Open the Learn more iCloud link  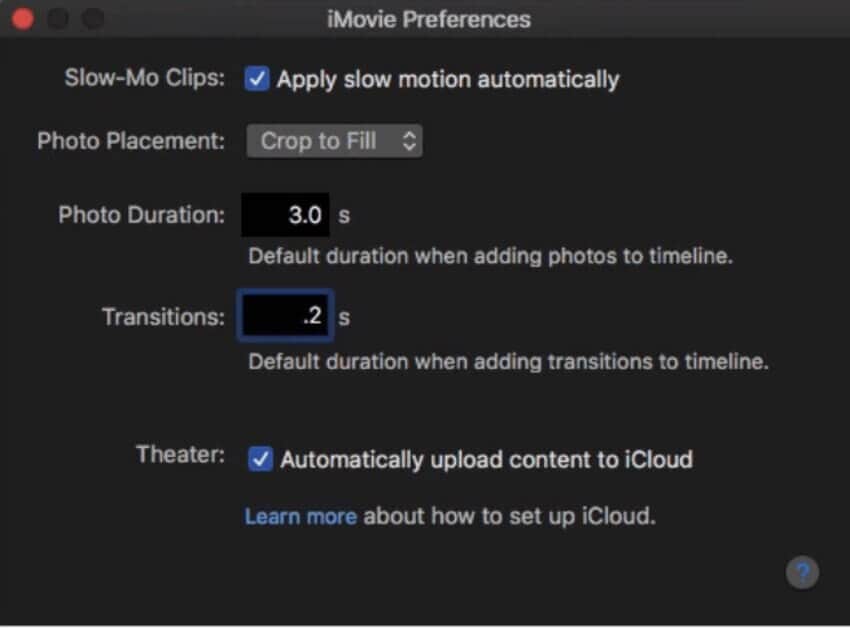coord(300,517)
